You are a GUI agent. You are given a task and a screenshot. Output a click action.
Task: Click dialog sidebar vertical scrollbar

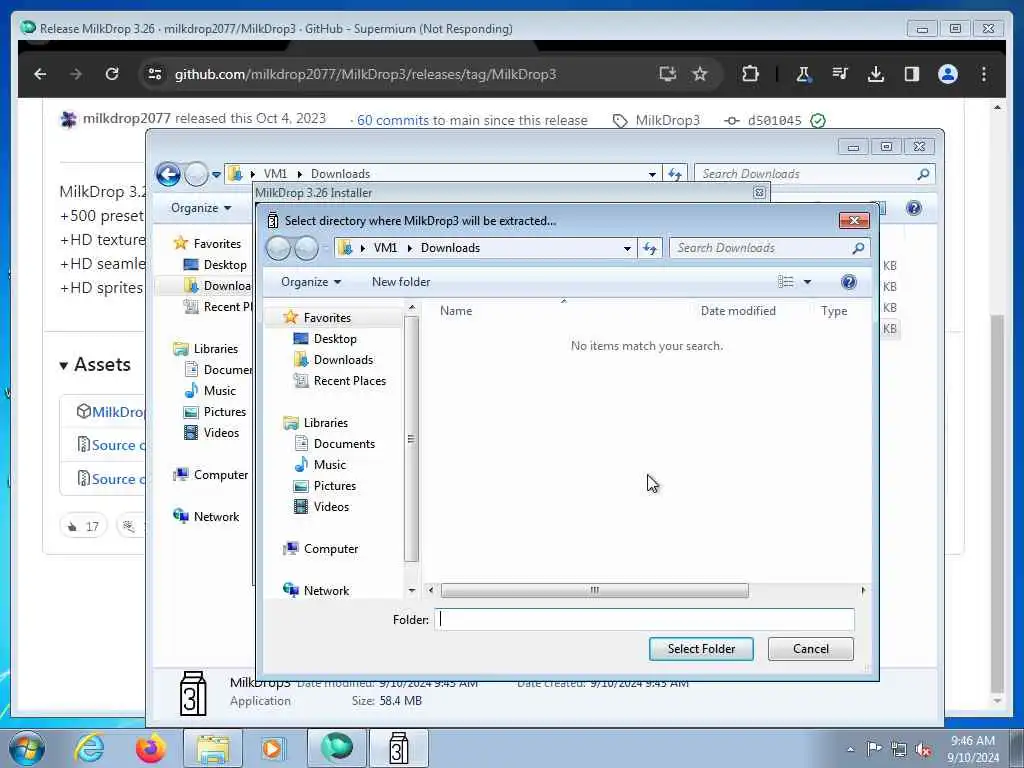tap(411, 439)
